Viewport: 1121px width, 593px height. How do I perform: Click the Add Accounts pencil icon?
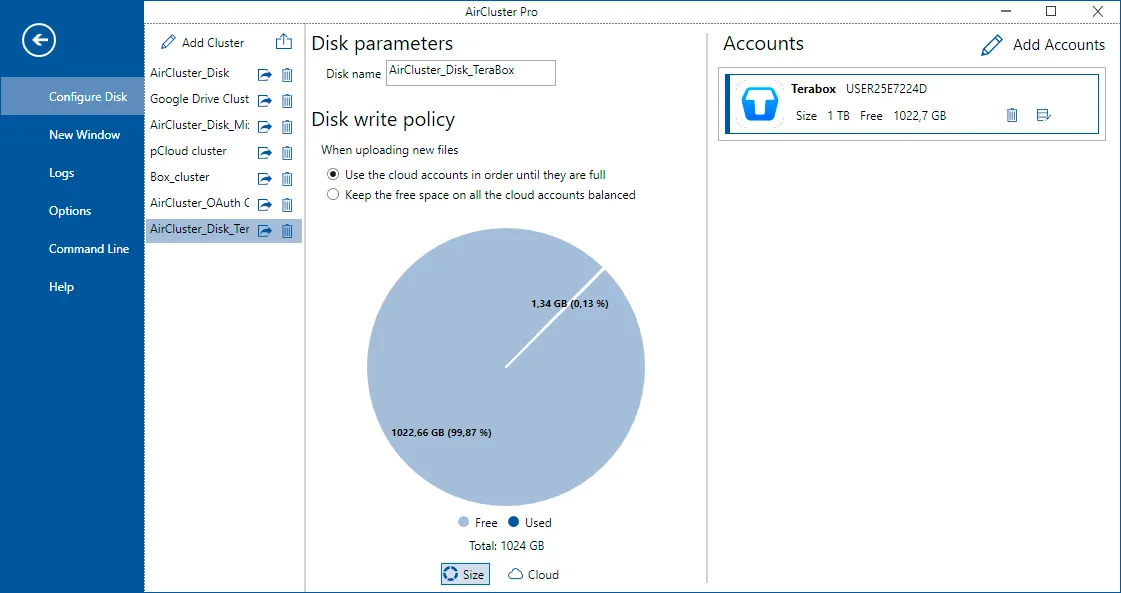pyautogui.click(x=992, y=45)
